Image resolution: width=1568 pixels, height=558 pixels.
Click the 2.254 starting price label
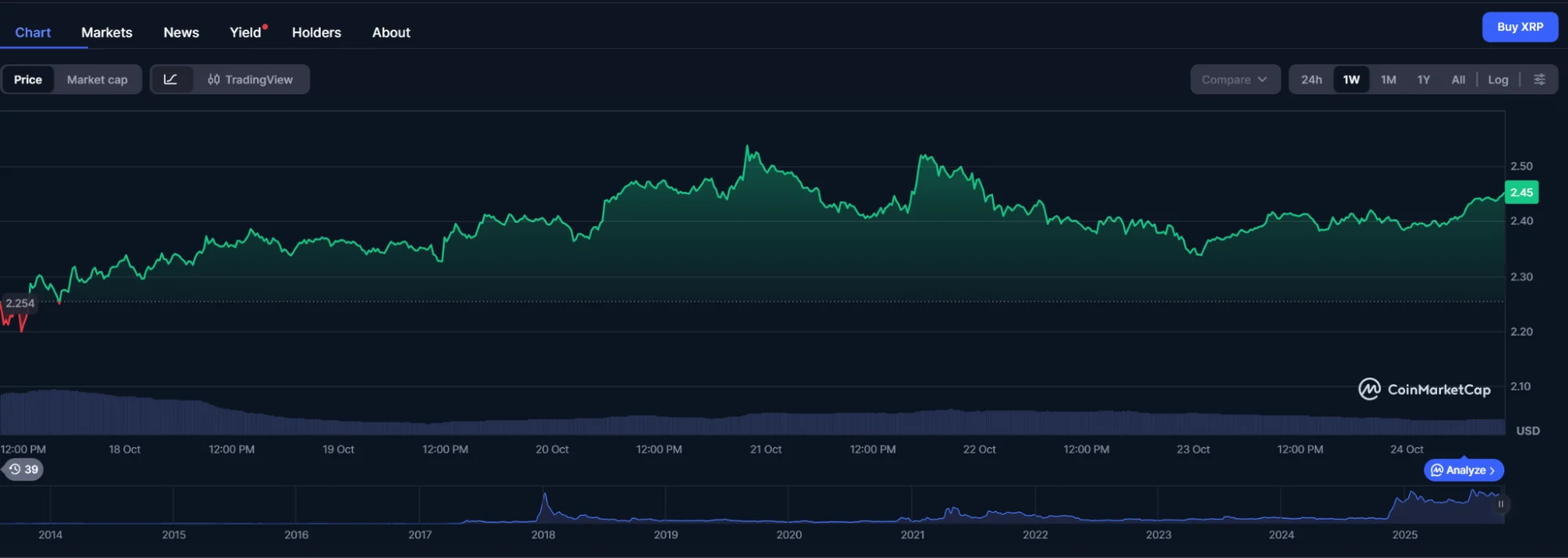(20, 303)
